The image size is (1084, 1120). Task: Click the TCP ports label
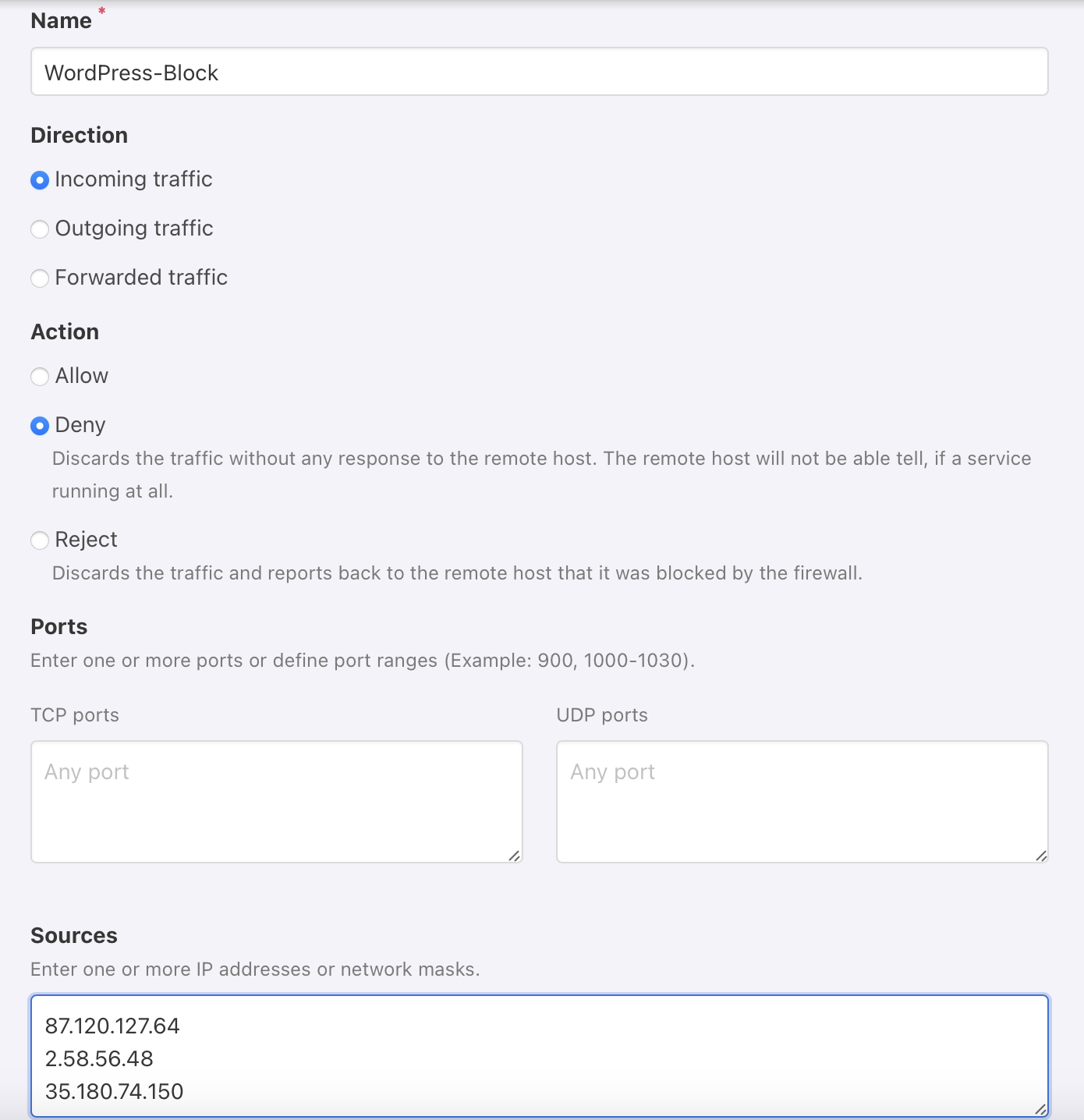point(75,715)
